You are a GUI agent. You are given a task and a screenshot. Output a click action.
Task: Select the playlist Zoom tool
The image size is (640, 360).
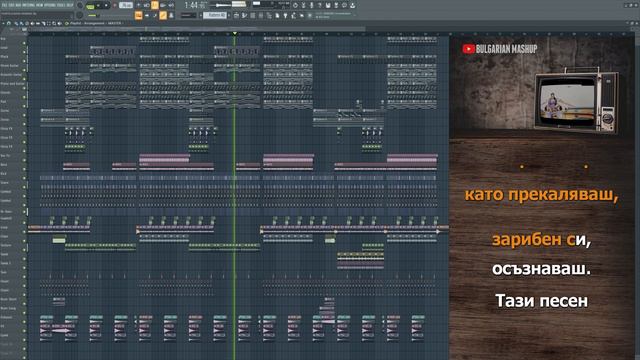[54, 23]
